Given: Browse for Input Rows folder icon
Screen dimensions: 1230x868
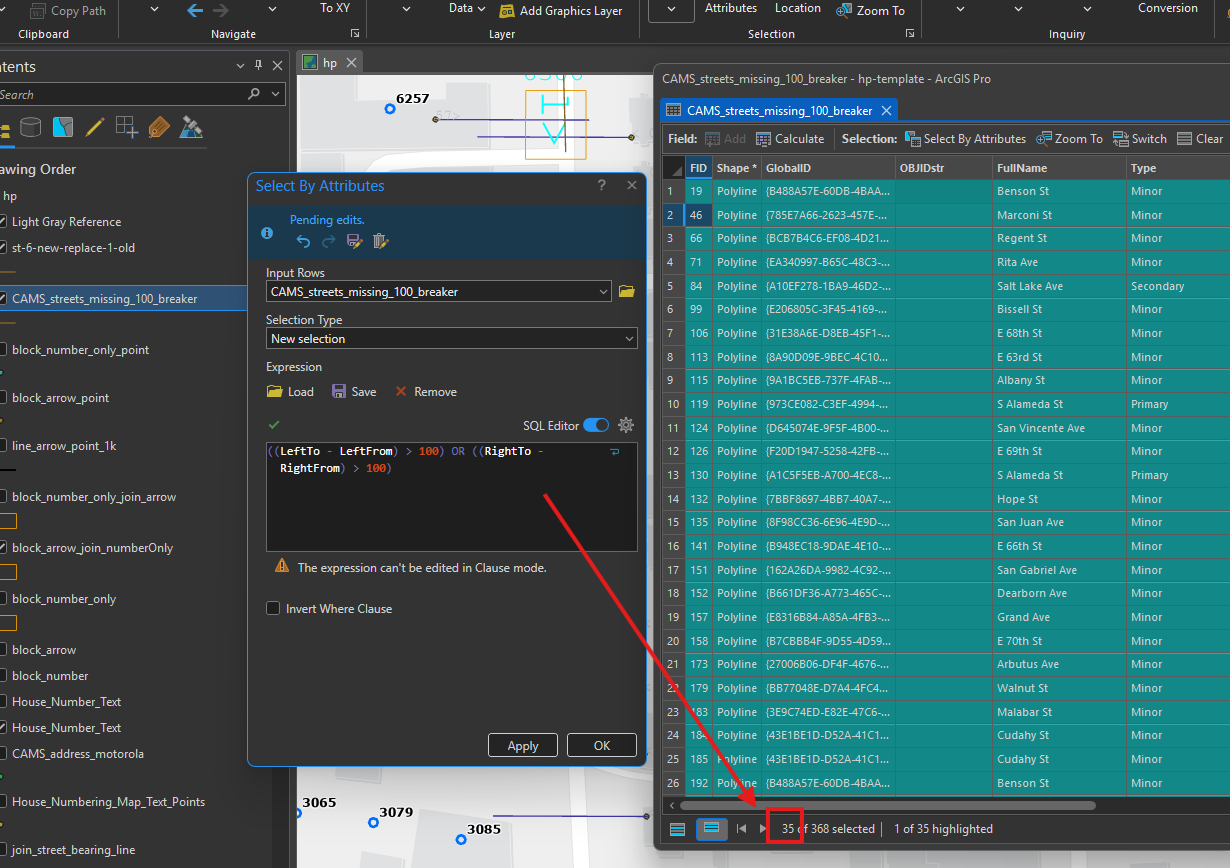Looking at the screenshot, I should coord(627,292).
